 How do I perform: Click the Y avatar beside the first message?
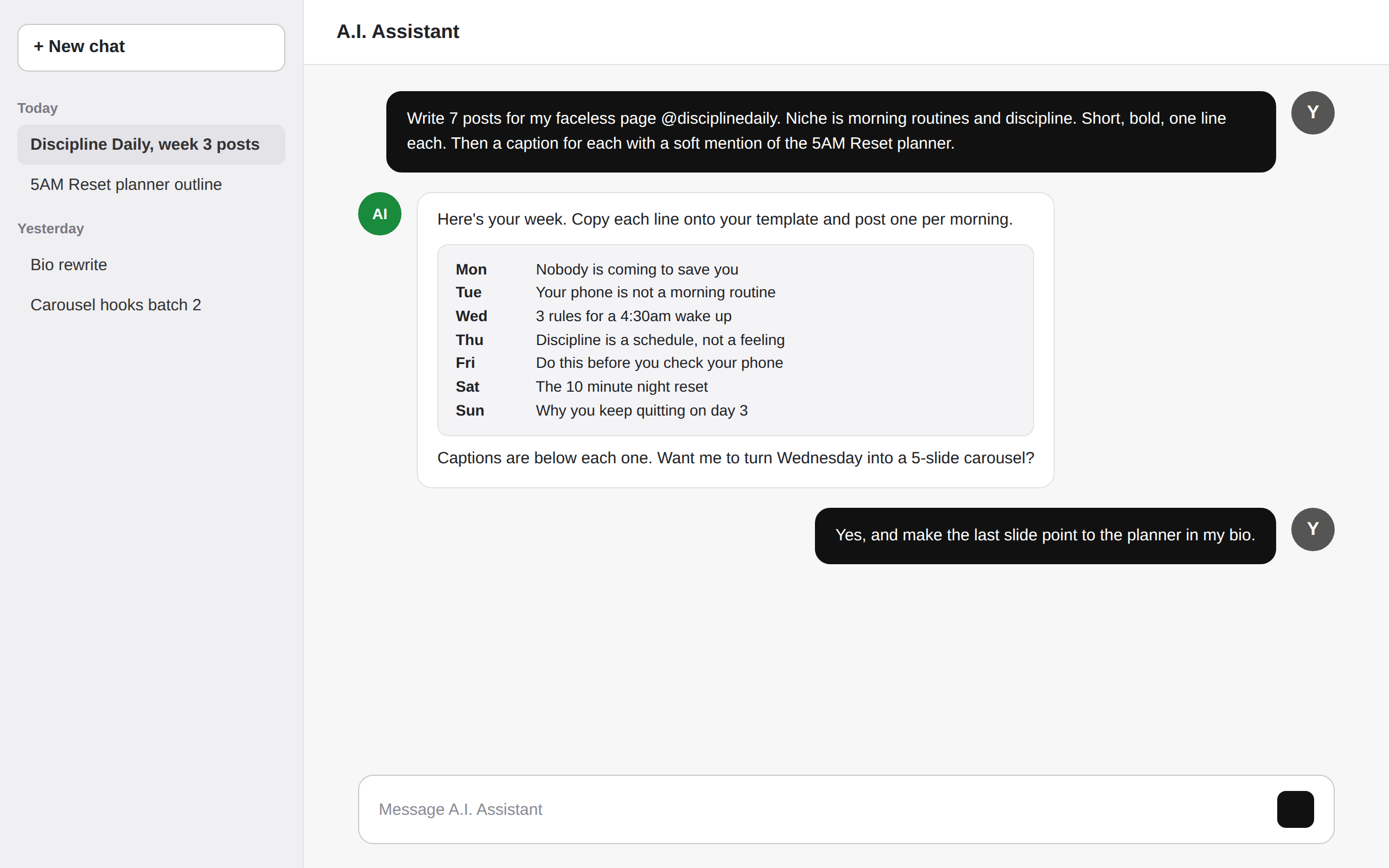tap(1312, 112)
